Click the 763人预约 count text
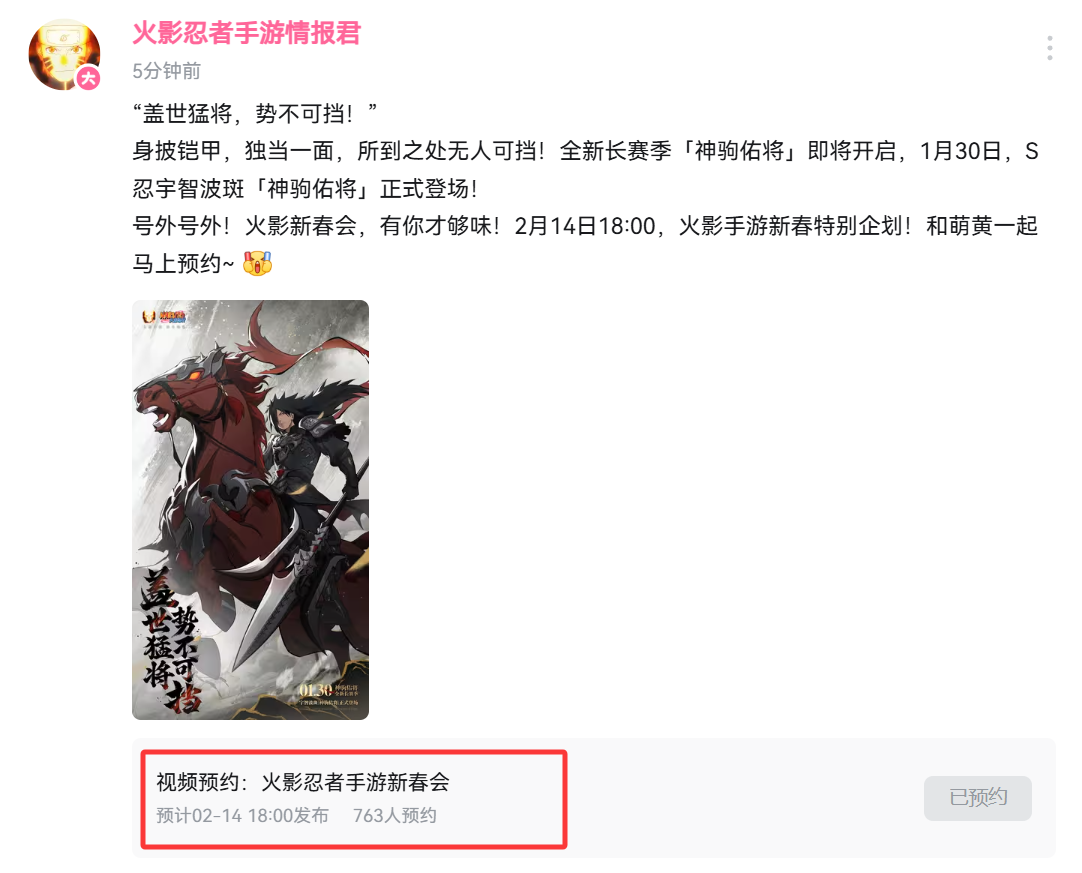Viewport: 1082px width, 873px height. pyautogui.click(x=395, y=816)
